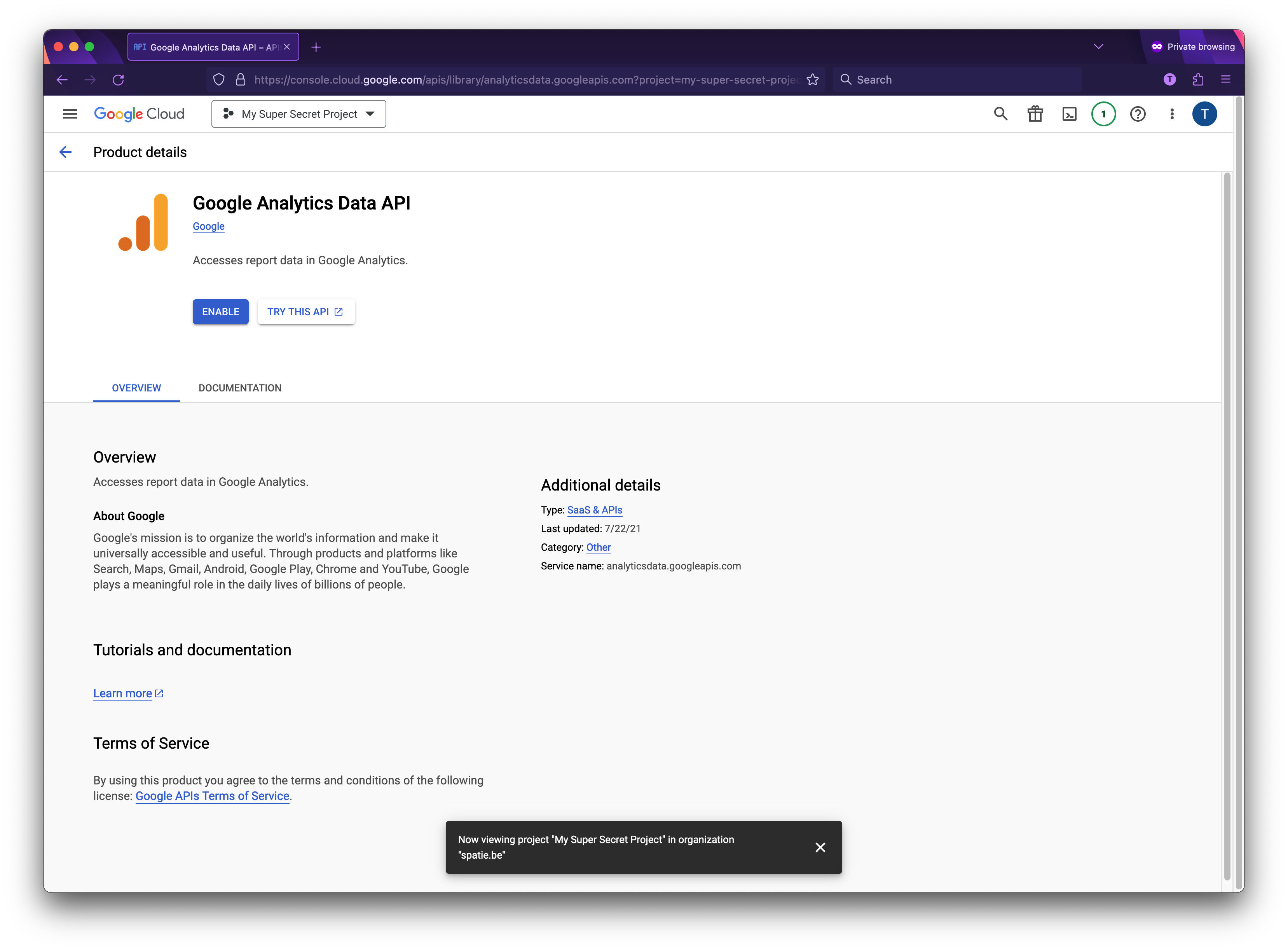Click the blue Enable button
Screen dimensions: 1288x950
coord(220,312)
